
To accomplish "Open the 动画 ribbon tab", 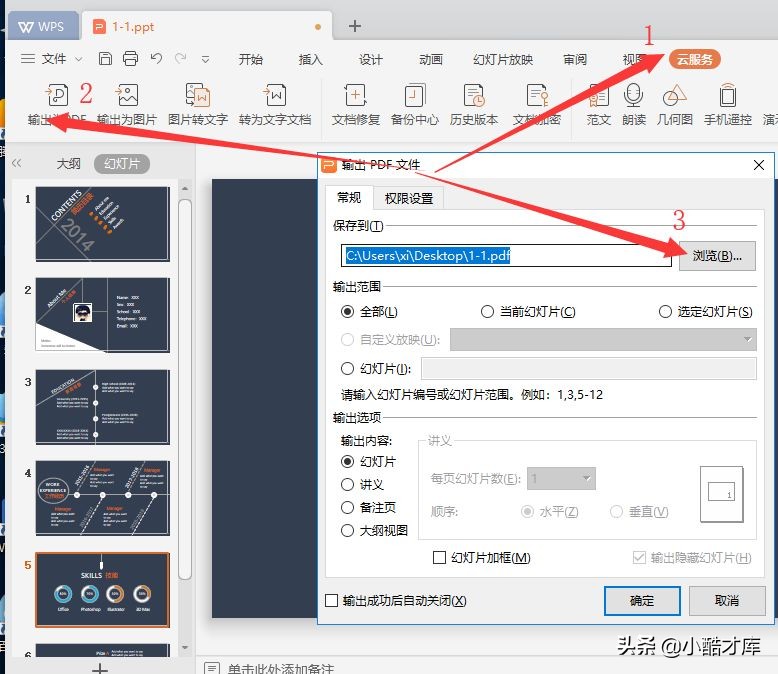I will coord(431,60).
